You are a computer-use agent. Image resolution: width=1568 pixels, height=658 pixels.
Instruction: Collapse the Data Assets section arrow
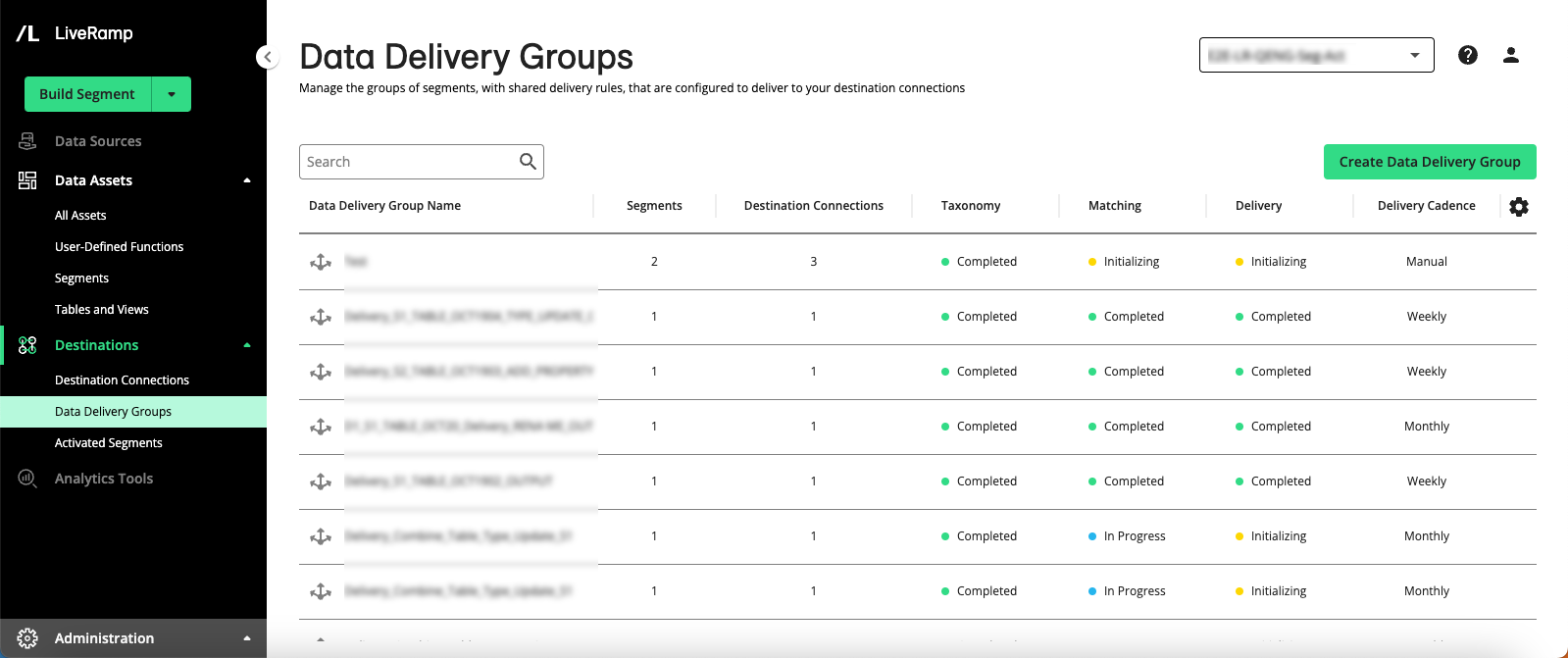(x=247, y=180)
